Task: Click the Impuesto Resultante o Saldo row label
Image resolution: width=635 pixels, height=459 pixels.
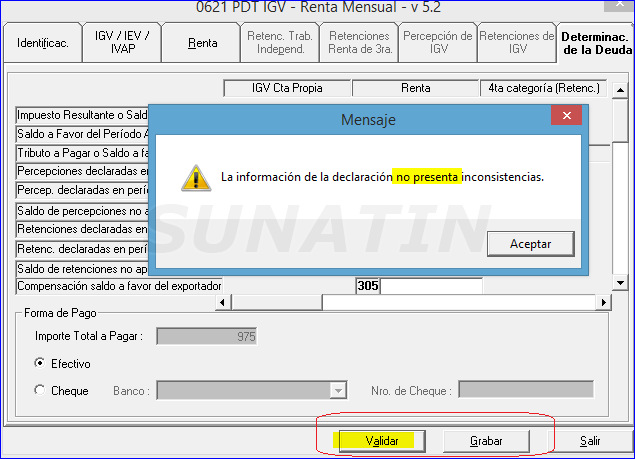Action: [x=82, y=115]
